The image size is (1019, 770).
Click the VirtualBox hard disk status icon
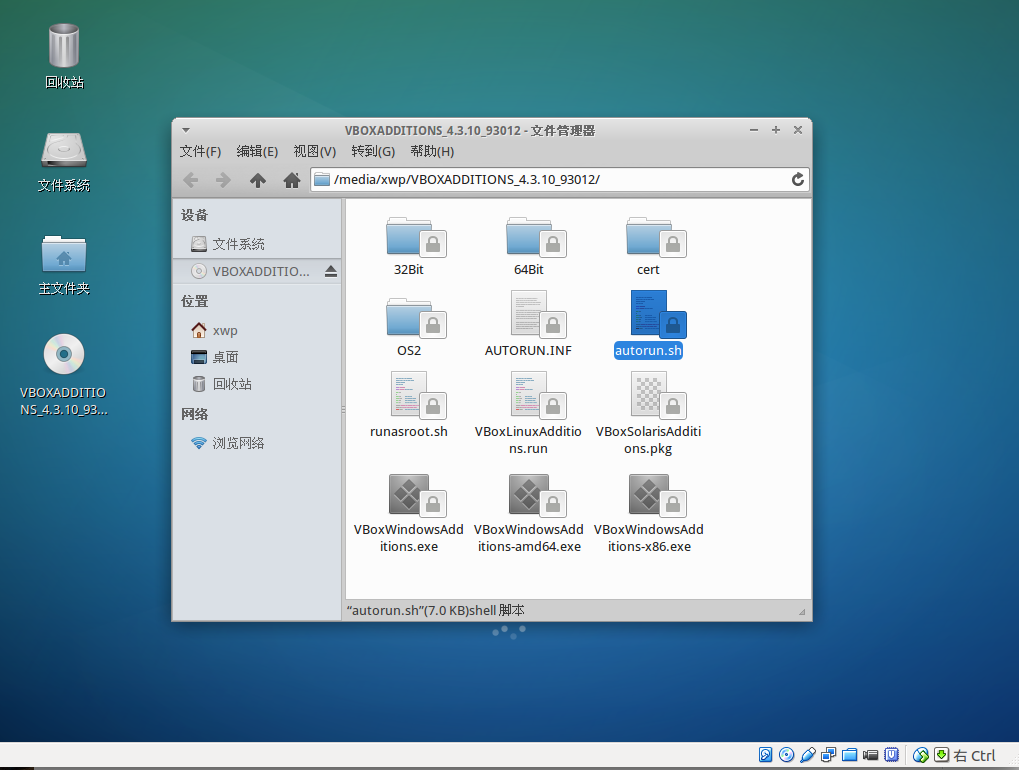tap(766, 754)
